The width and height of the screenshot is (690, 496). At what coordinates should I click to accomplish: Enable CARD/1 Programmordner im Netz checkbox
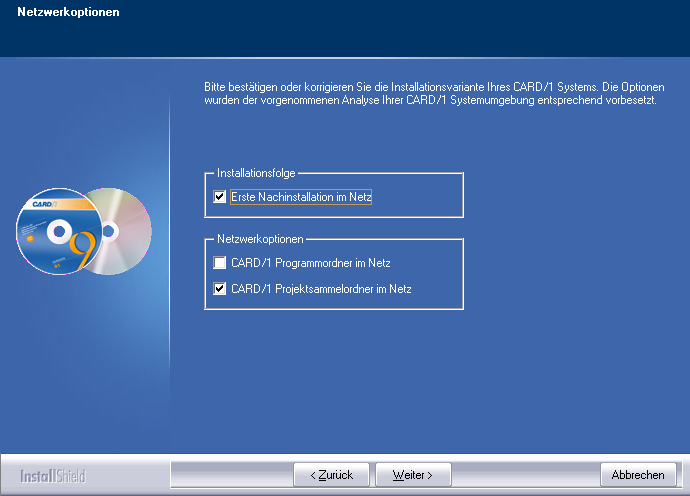tap(220, 263)
